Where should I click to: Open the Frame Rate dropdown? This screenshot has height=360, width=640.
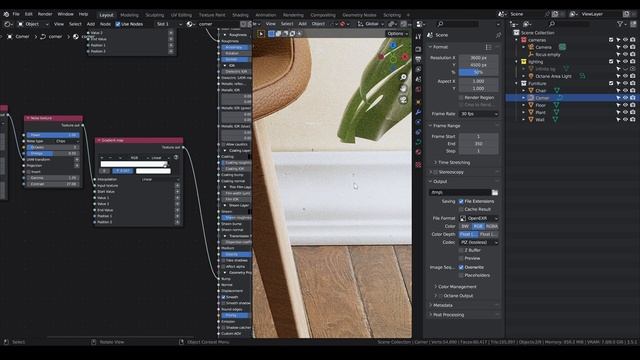coord(478,114)
